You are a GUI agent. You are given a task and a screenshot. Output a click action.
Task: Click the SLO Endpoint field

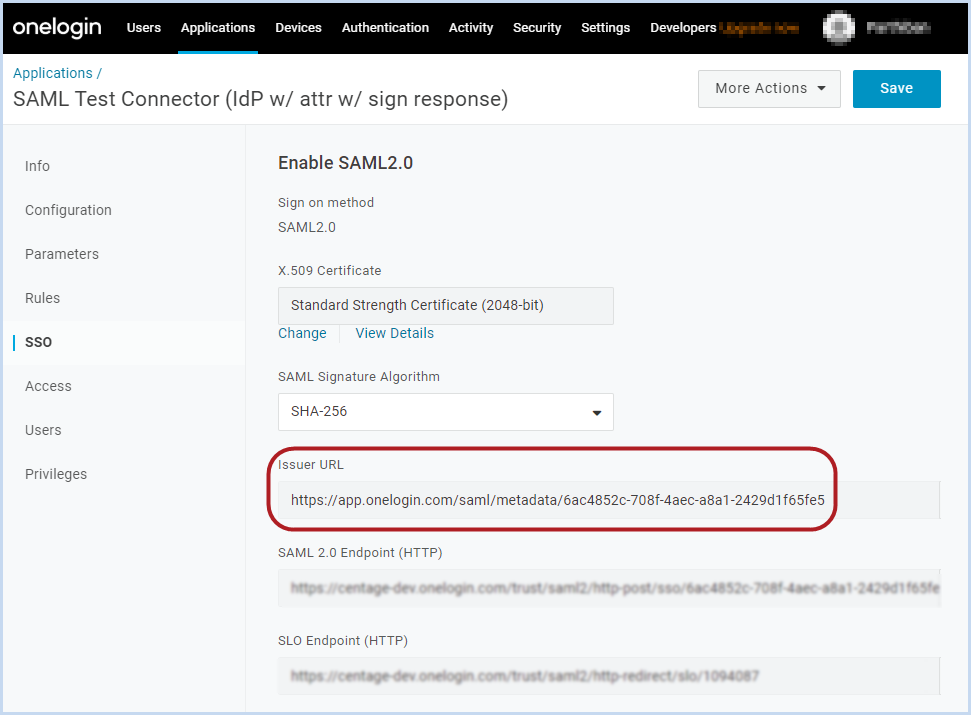click(609, 676)
